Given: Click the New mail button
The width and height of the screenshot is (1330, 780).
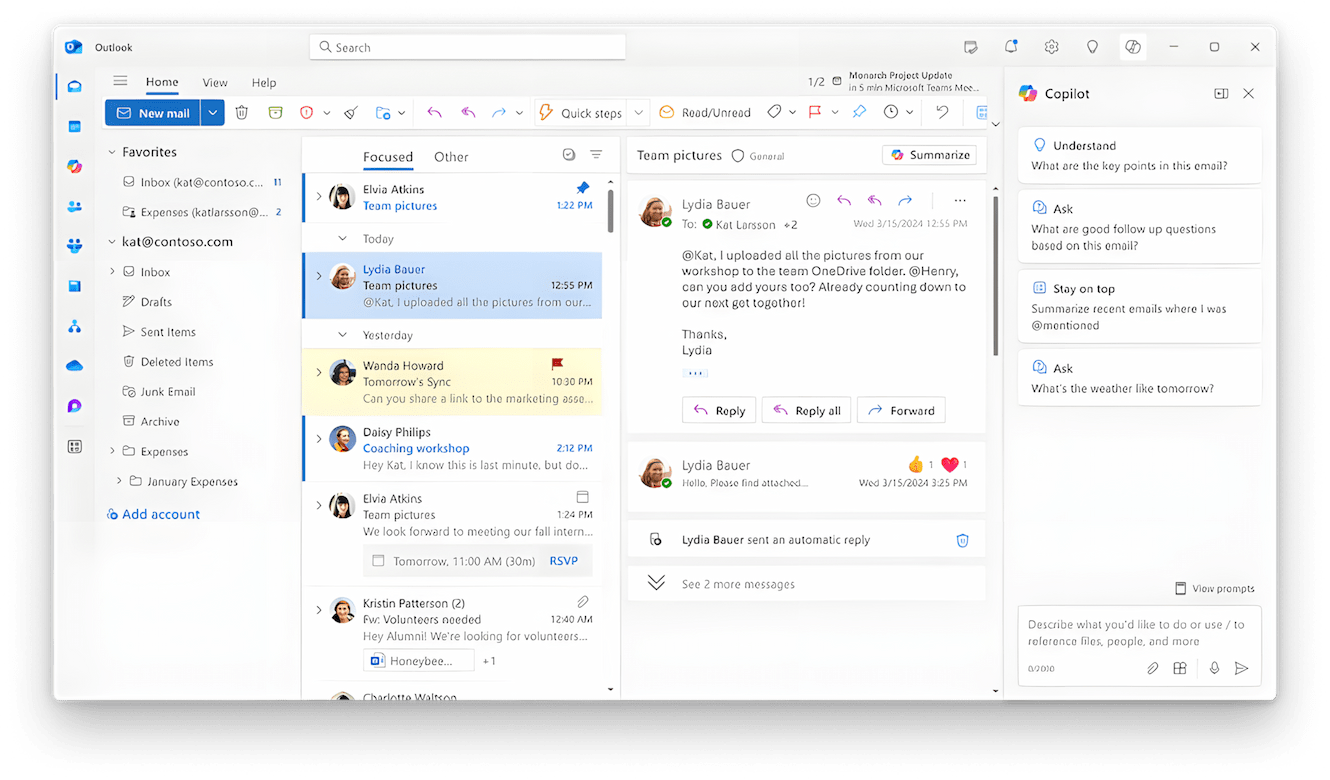Looking at the screenshot, I should (x=153, y=113).
